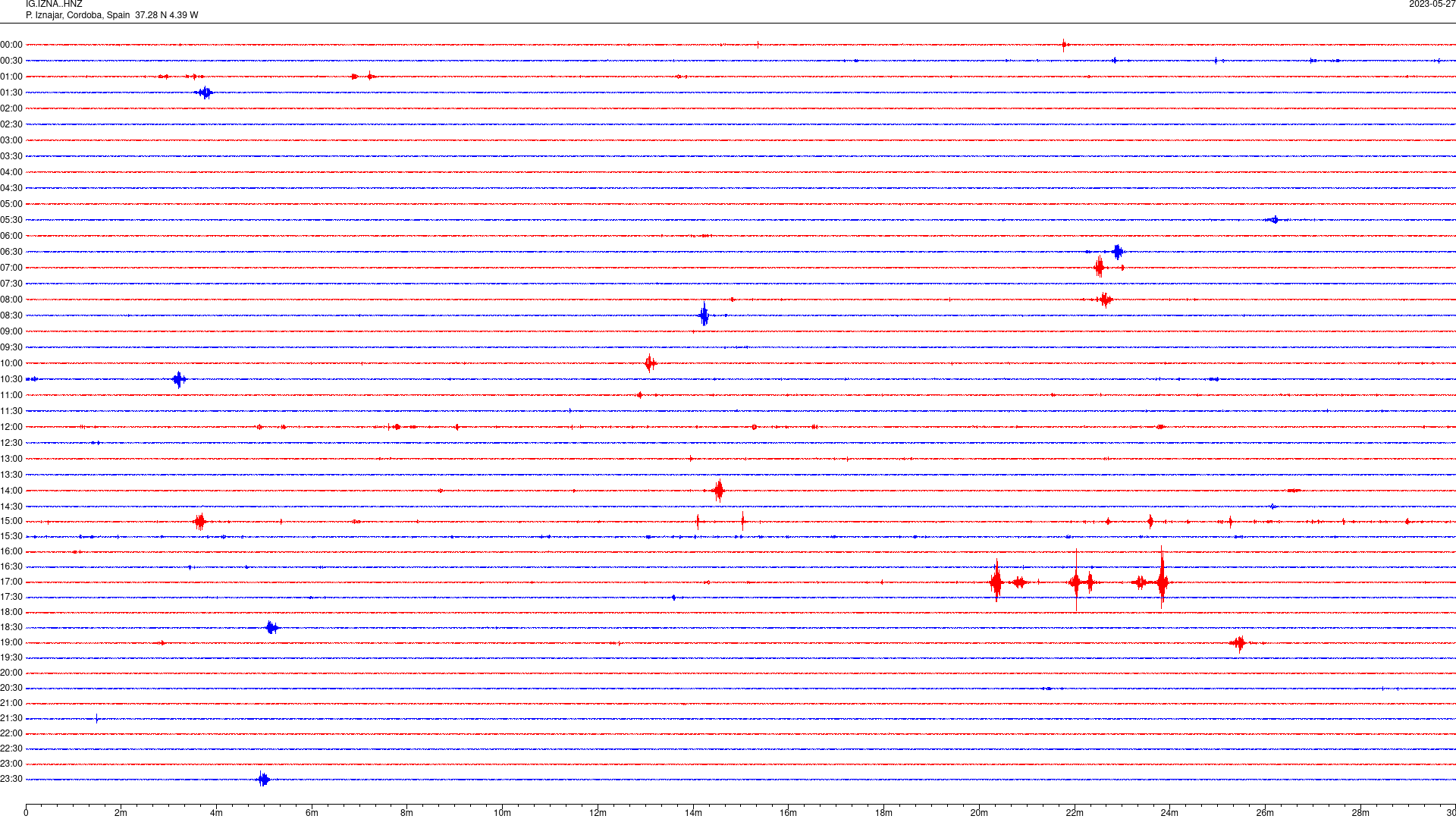The height and width of the screenshot is (819, 1456).
Task: Select the 12:00 time label
Action: point(11,427)
